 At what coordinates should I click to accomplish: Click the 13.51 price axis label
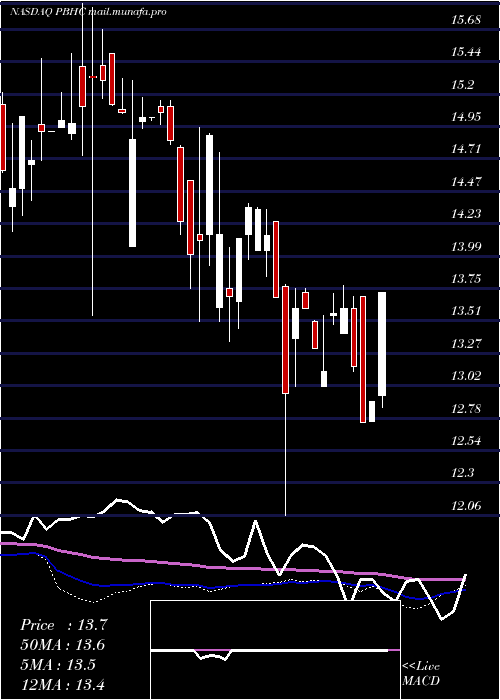[467, 311]
